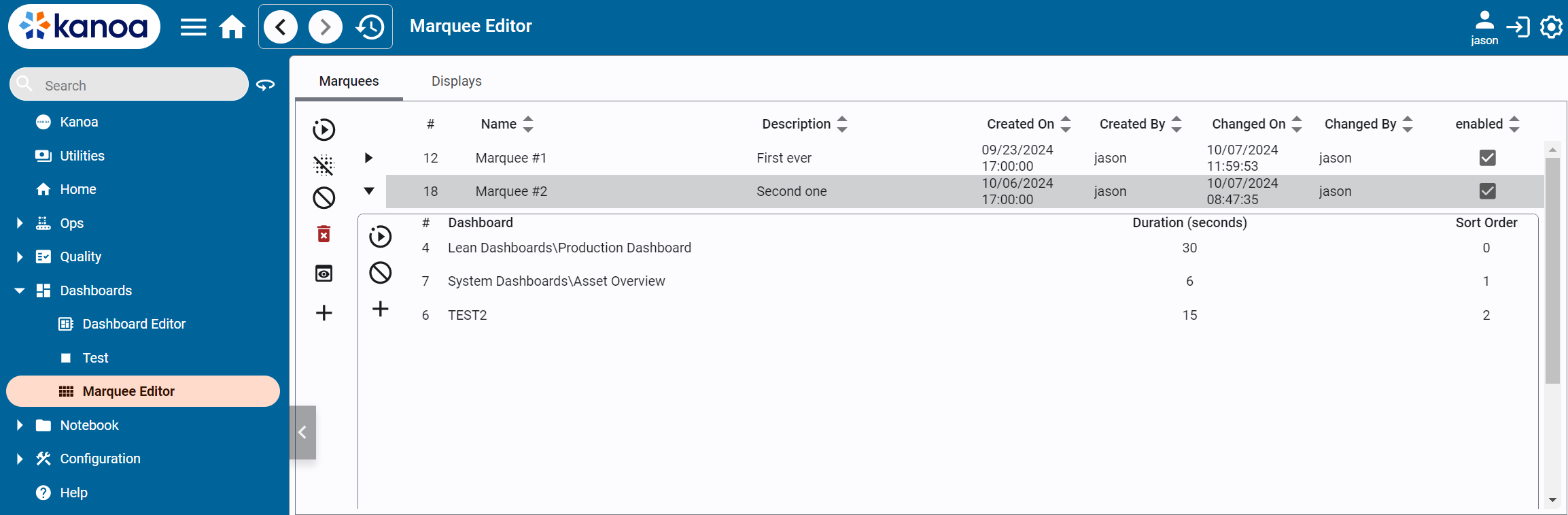Select Marquee Editor in the sidebar
This screenshot has width=1568, height=515.
pos(143,391)
